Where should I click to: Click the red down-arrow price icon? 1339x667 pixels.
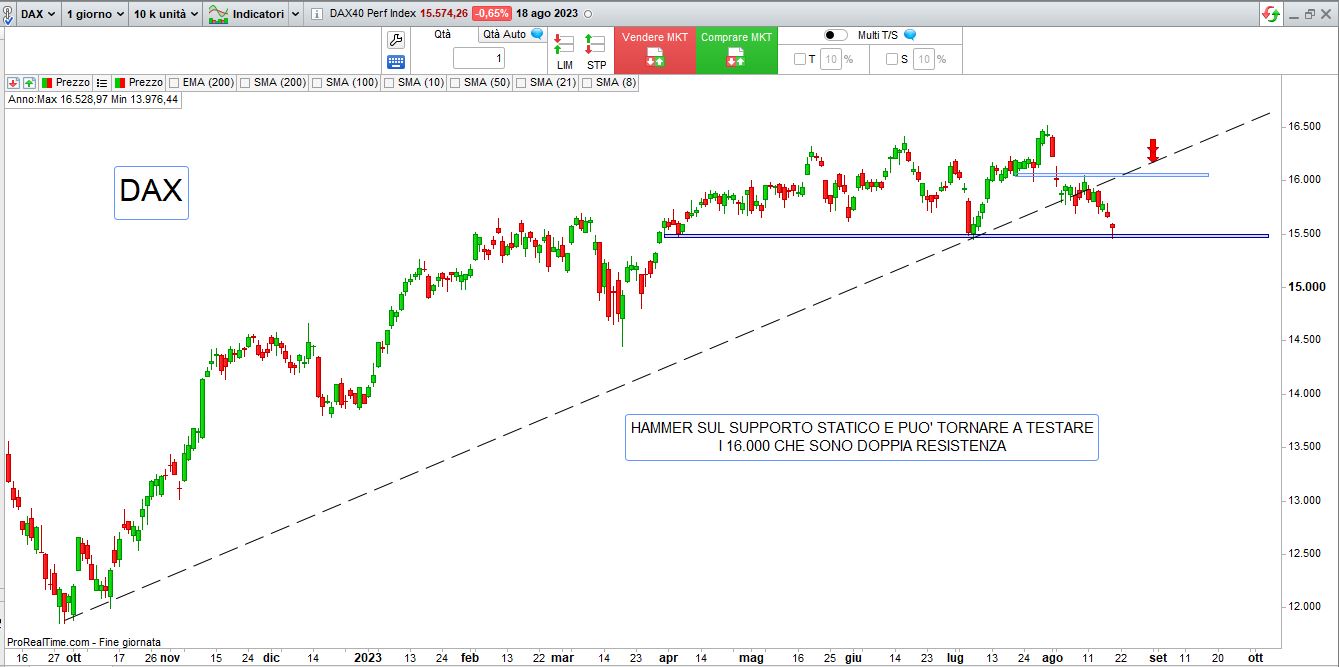(13, 82)
